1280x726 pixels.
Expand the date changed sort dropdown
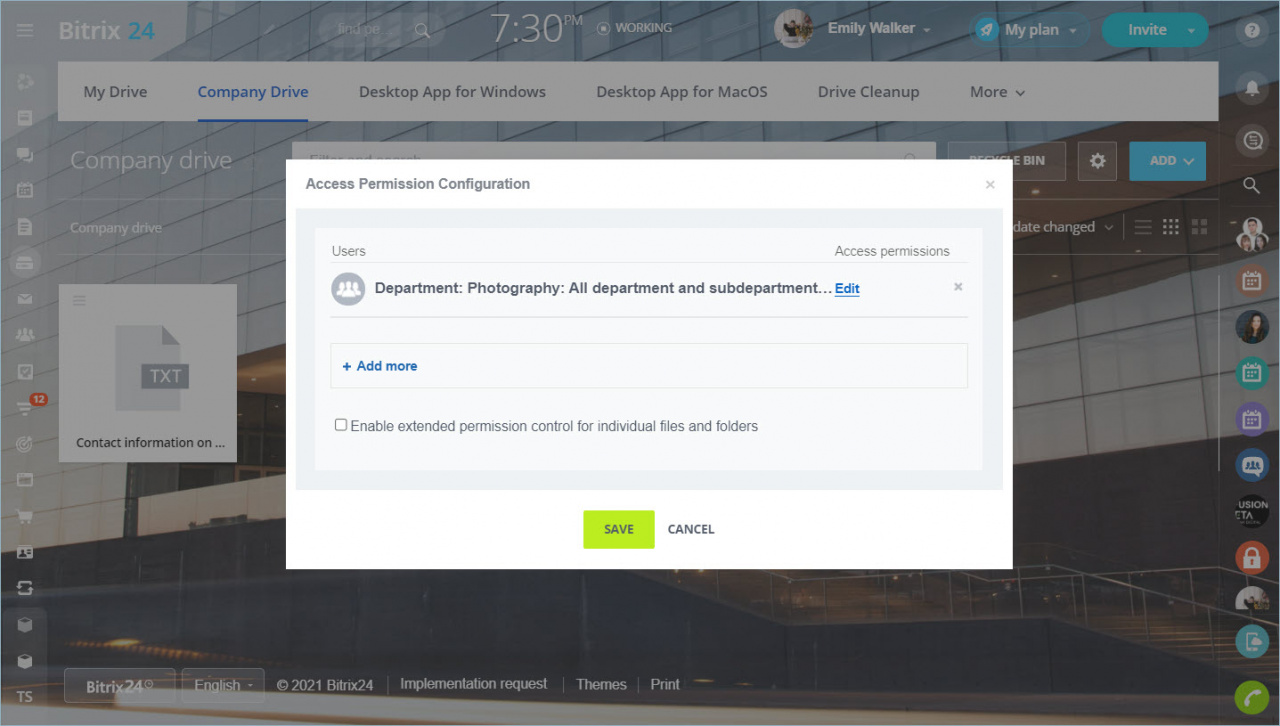point(1063,227)
